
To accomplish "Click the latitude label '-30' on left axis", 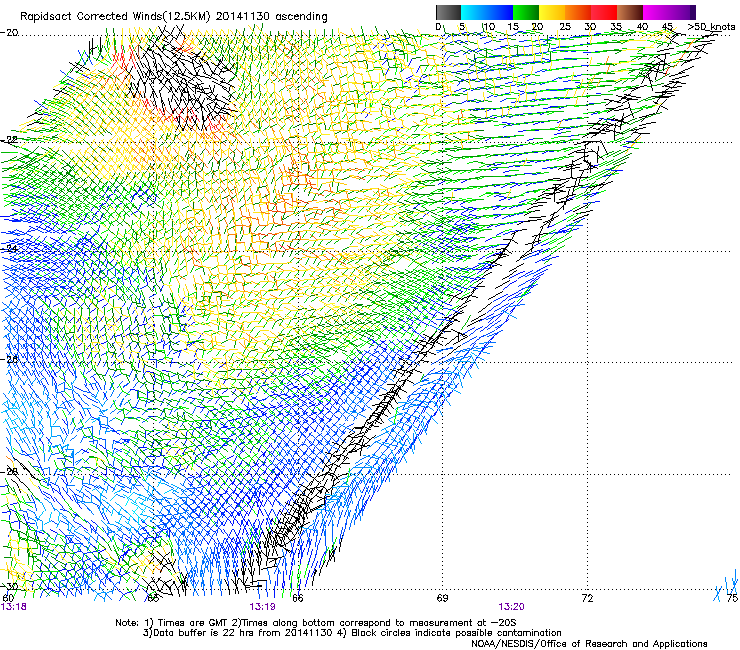I will 9,586.
